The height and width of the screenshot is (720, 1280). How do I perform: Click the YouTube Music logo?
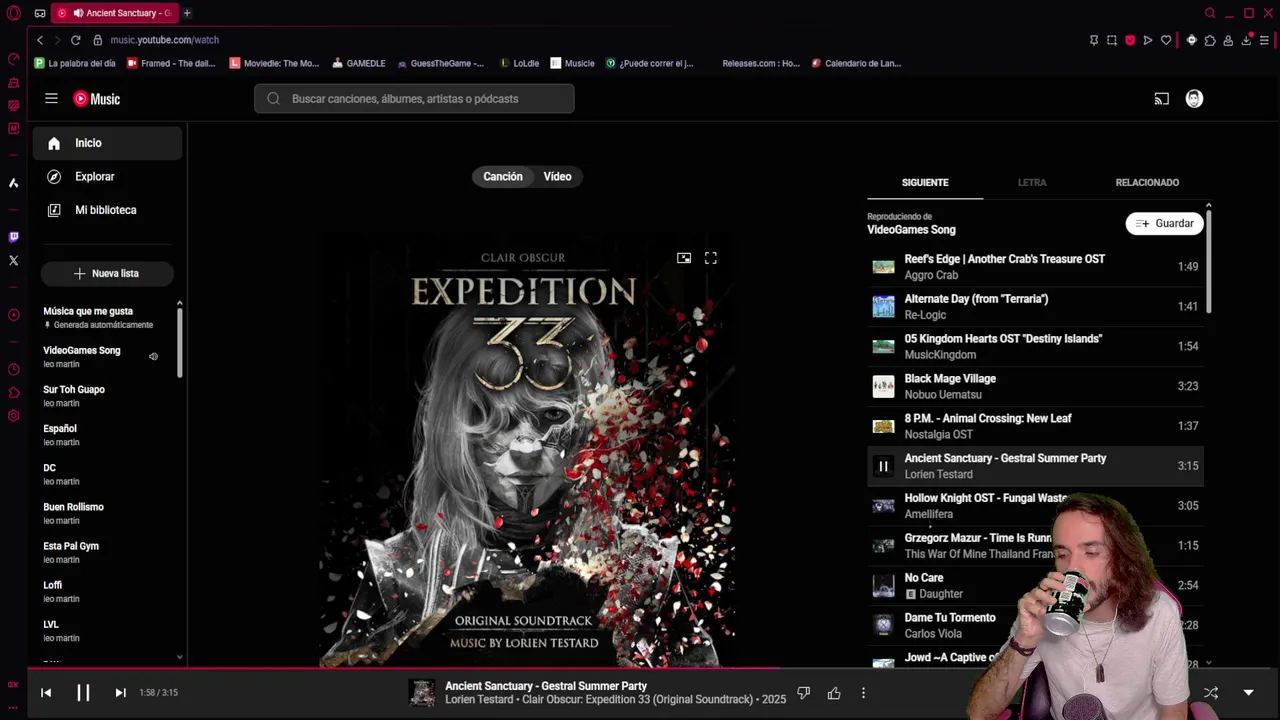coord(96,99)
